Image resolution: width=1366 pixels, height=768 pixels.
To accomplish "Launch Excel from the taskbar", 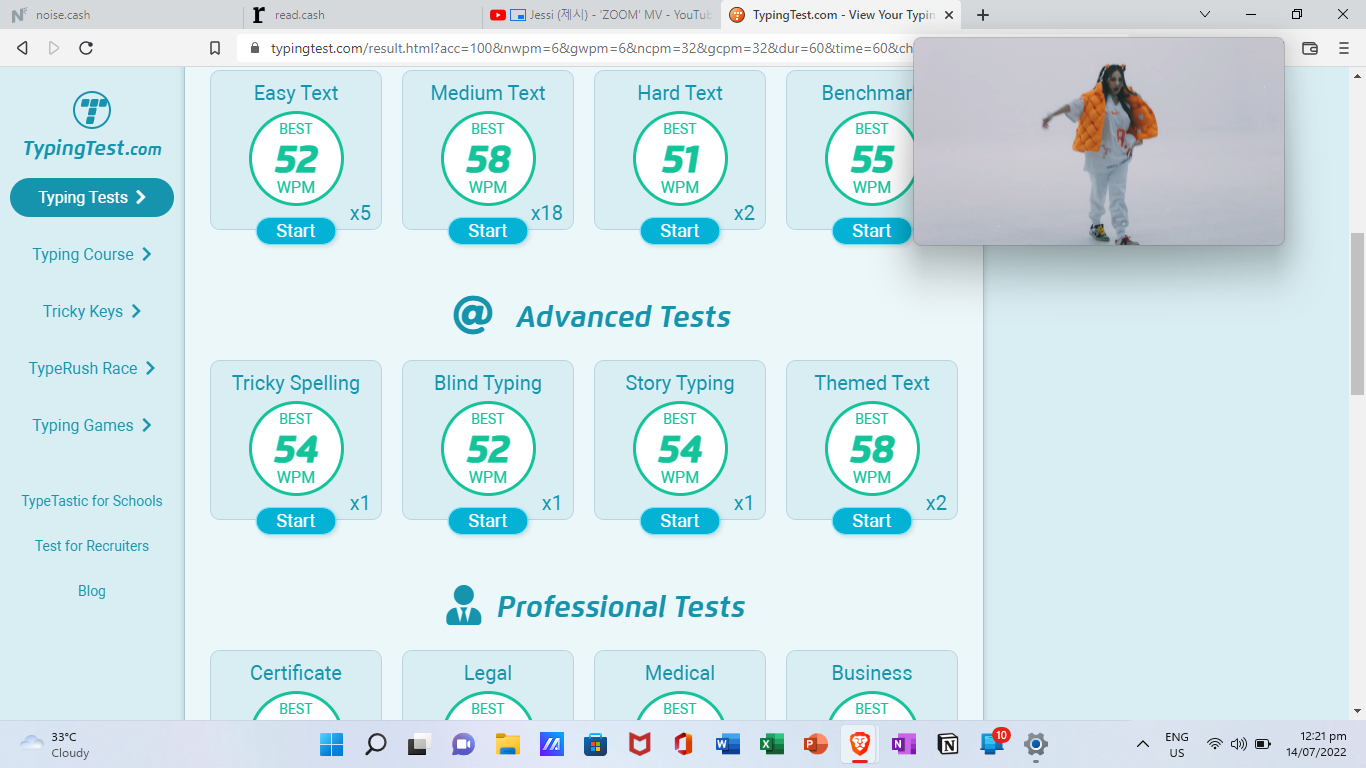I will coord(771,744).
